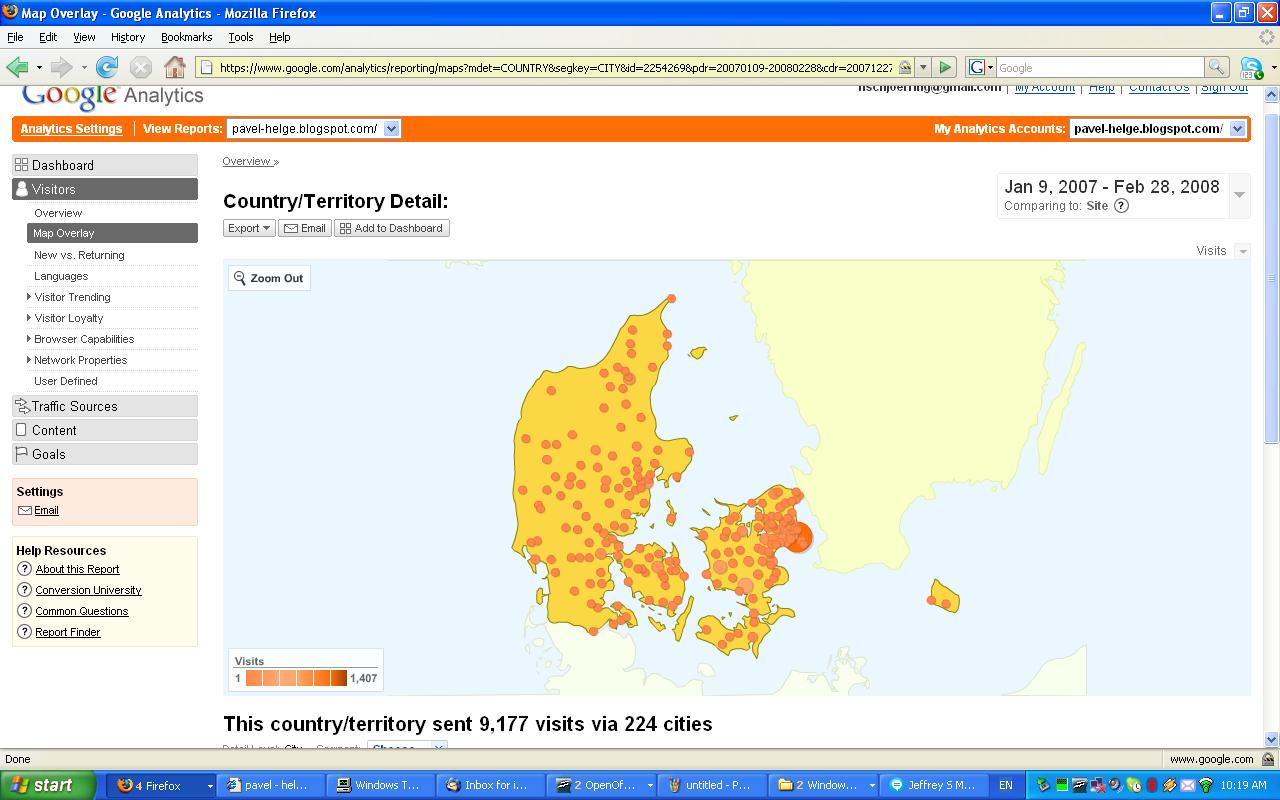Open the Export dropdown button

click(249, 228)
